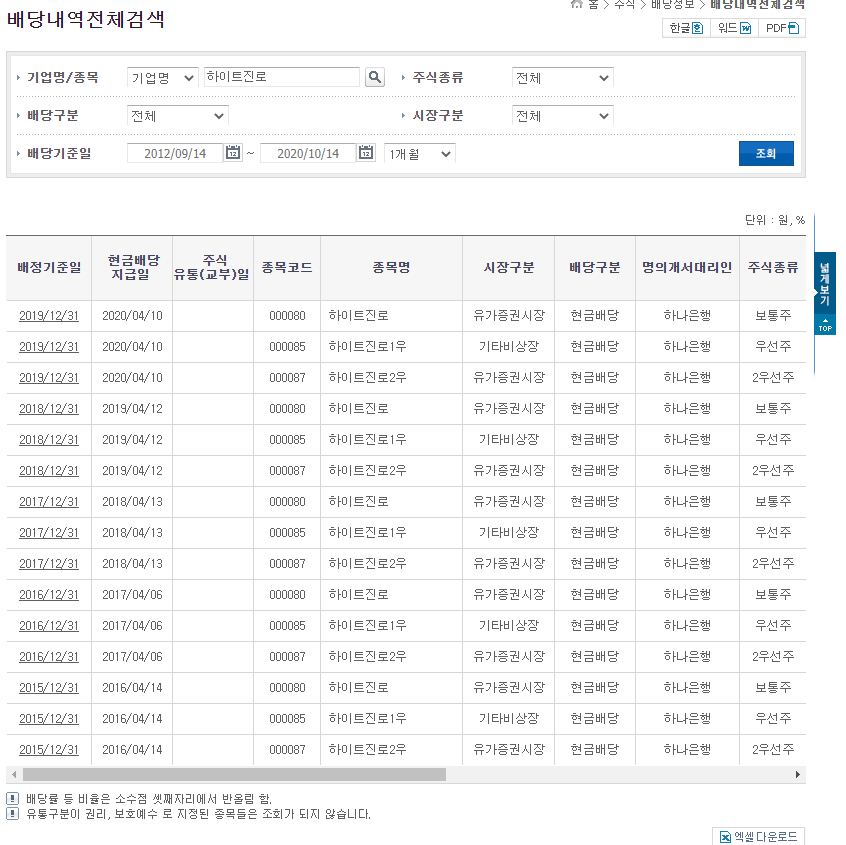846x845 pixels.
Task: Click the right arrow of horizontal scrollbar
Action: coord(797,774)
